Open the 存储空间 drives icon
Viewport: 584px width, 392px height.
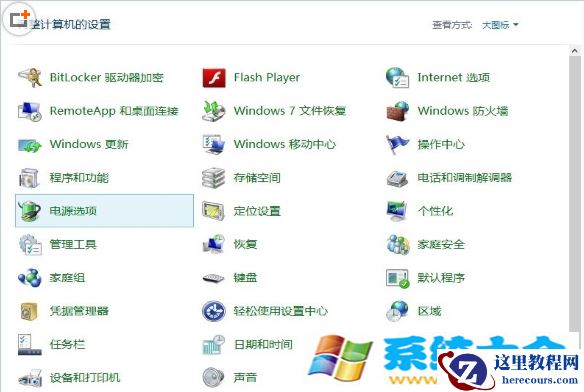click(x=214, y=178)
